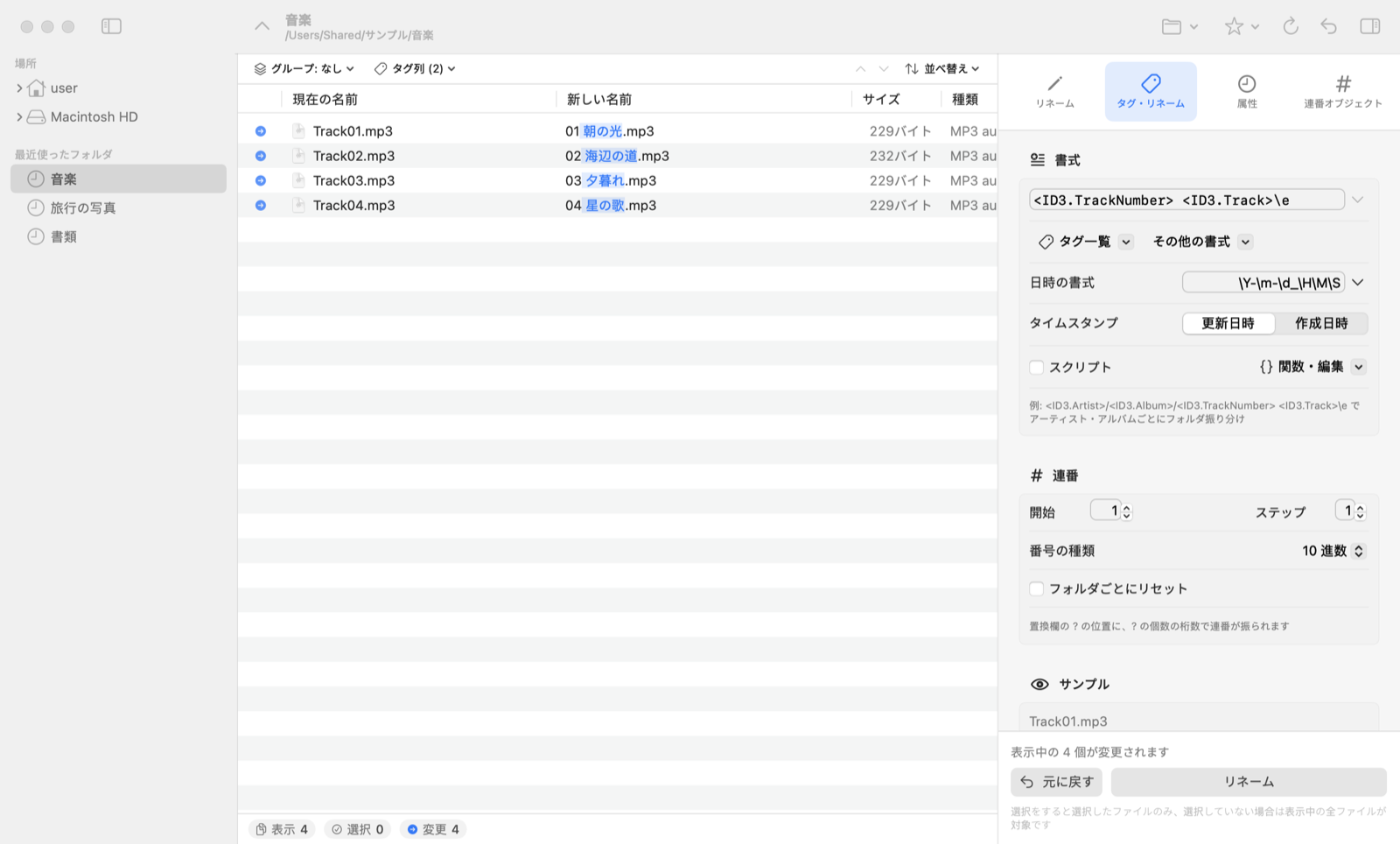Click the reload icon in toolbar
Viewport: 1400px width, 844px height.
point(1291,26)
